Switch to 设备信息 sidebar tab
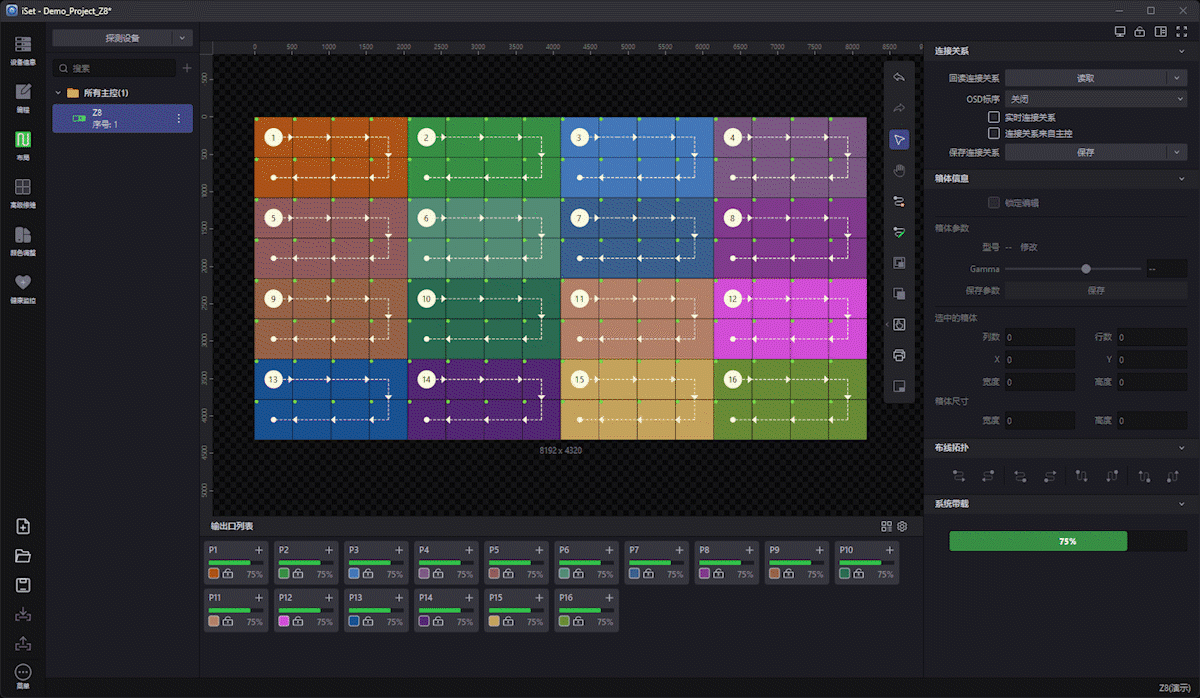Screen dimensions: 1200x698 coord(22,50)
